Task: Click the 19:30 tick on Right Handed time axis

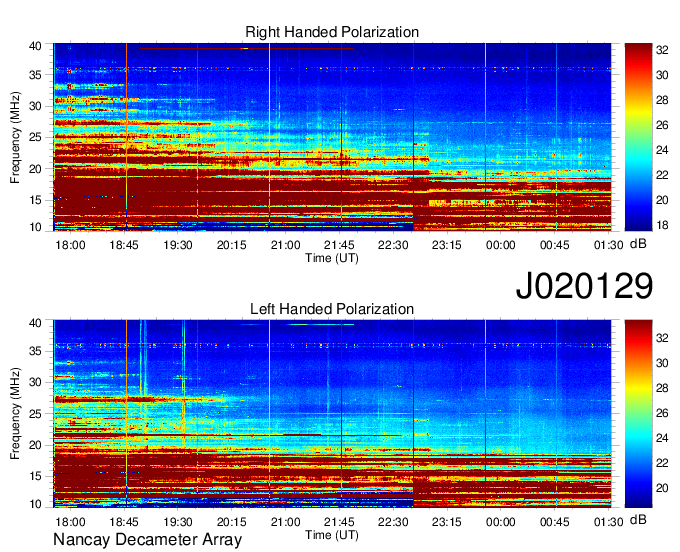Action: (178, 245)
